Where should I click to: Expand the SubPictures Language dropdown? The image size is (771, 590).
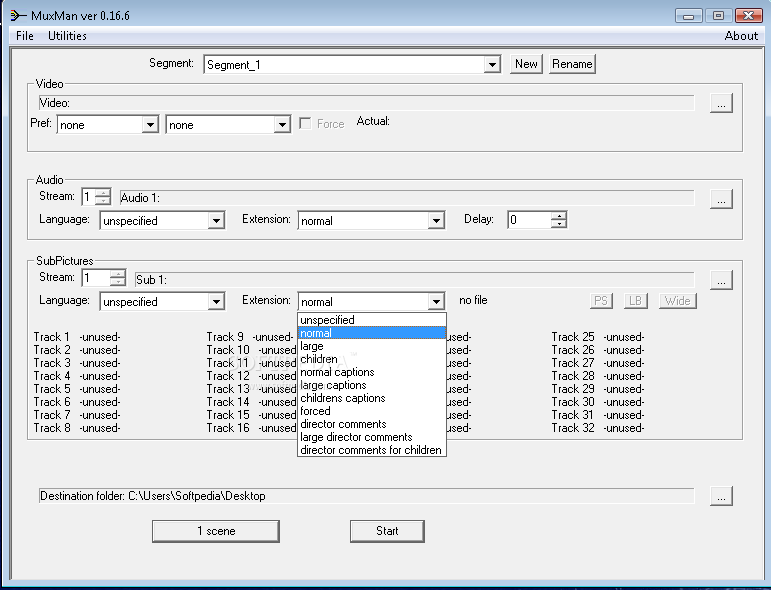[x=216, y=301]
